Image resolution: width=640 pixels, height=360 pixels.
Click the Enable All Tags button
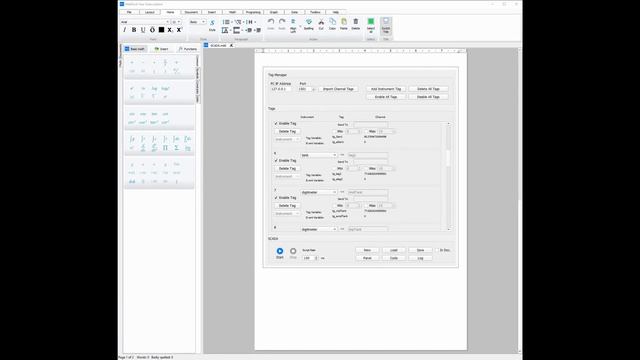click(386, 97)
